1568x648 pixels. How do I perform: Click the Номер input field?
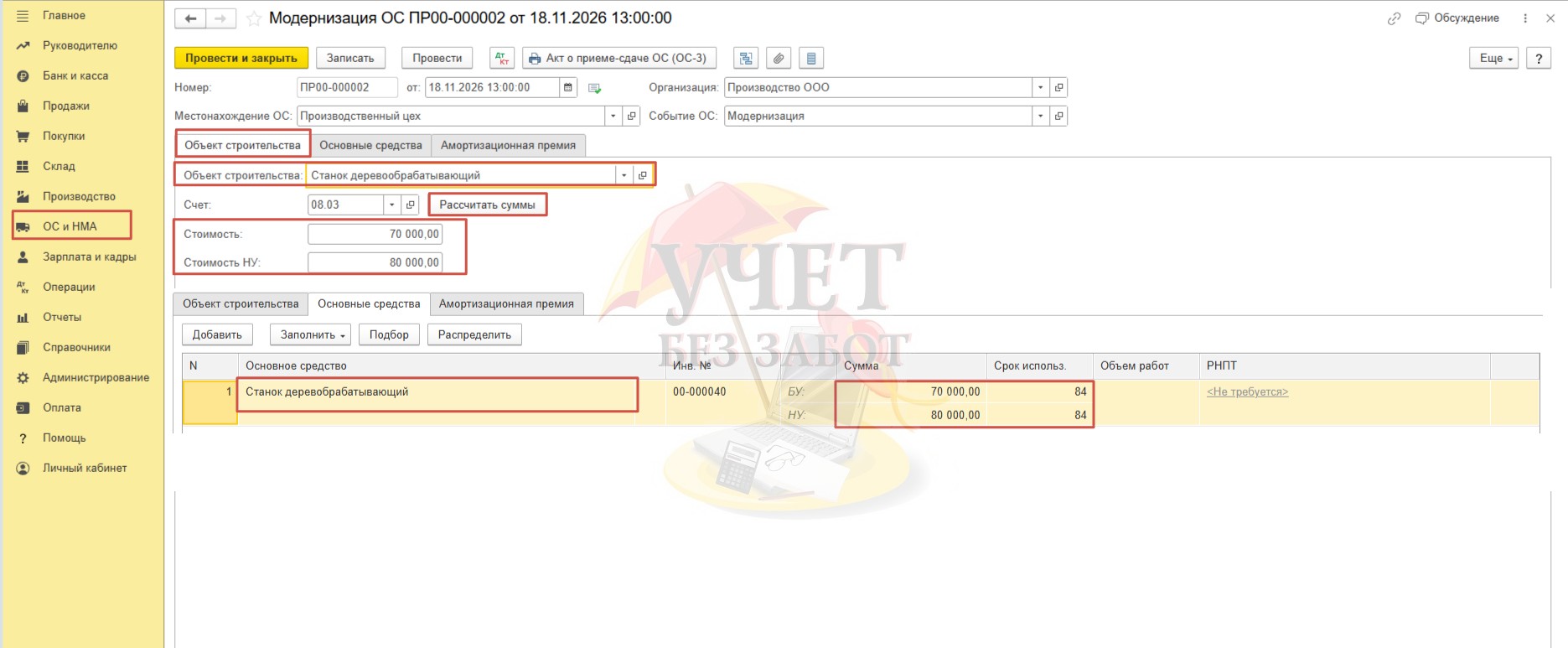(347, 87)
